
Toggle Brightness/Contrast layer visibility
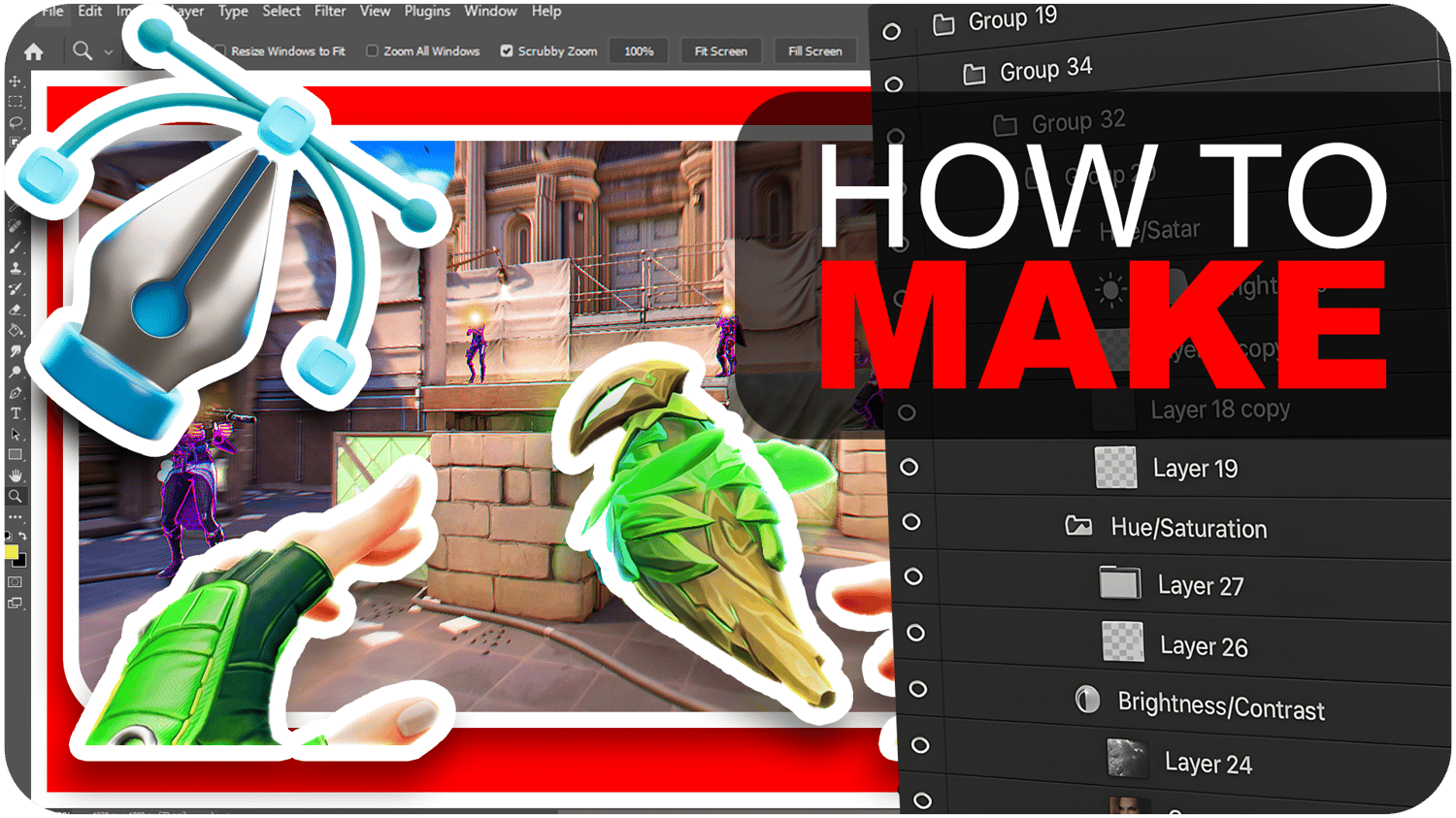pyautogui.click(x=917, y=689)
